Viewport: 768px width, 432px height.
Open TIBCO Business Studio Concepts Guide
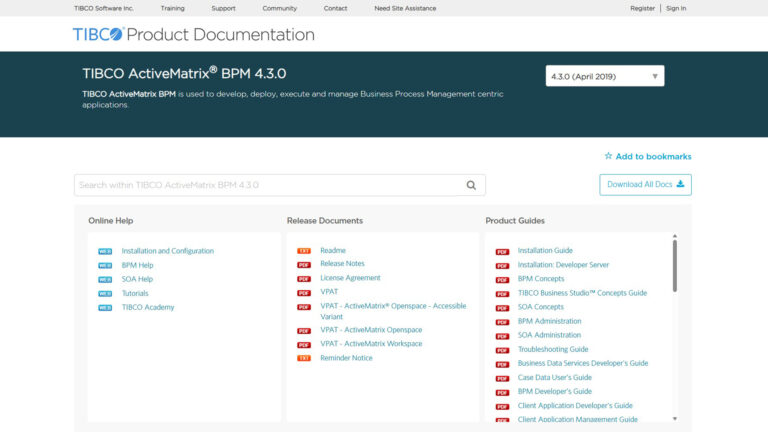point(582,293)
